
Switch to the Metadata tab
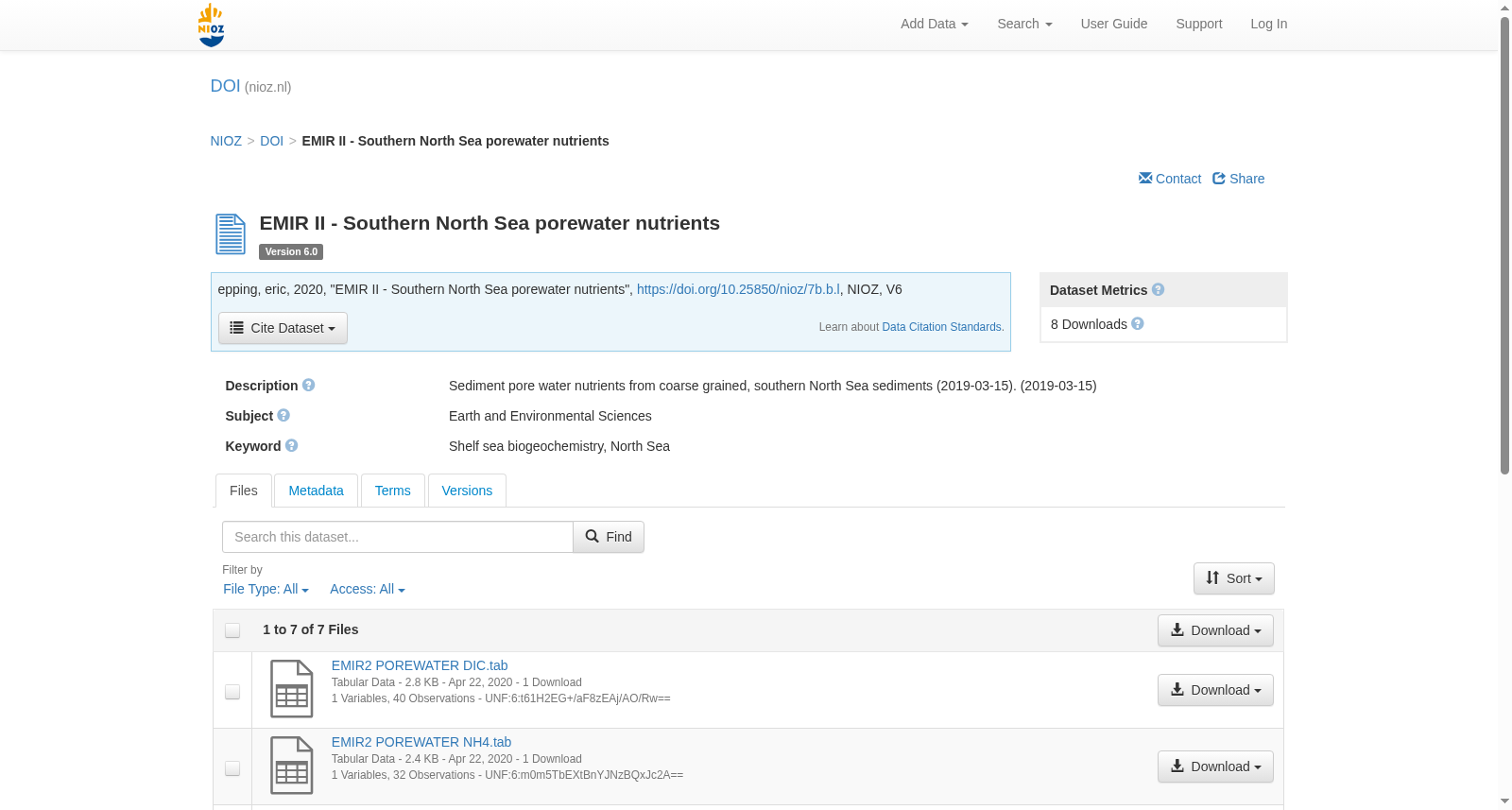pos(316,491)
